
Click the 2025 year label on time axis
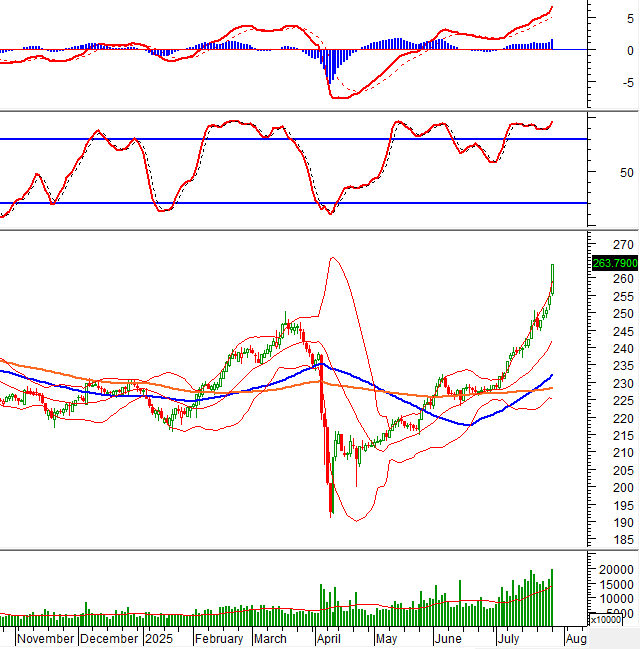(x=159, y=639)
